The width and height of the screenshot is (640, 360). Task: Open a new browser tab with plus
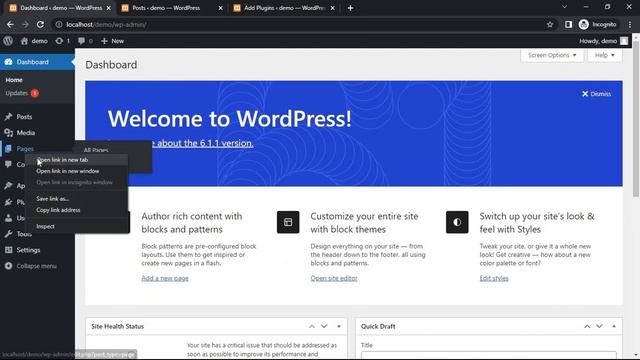click(350, 8)
